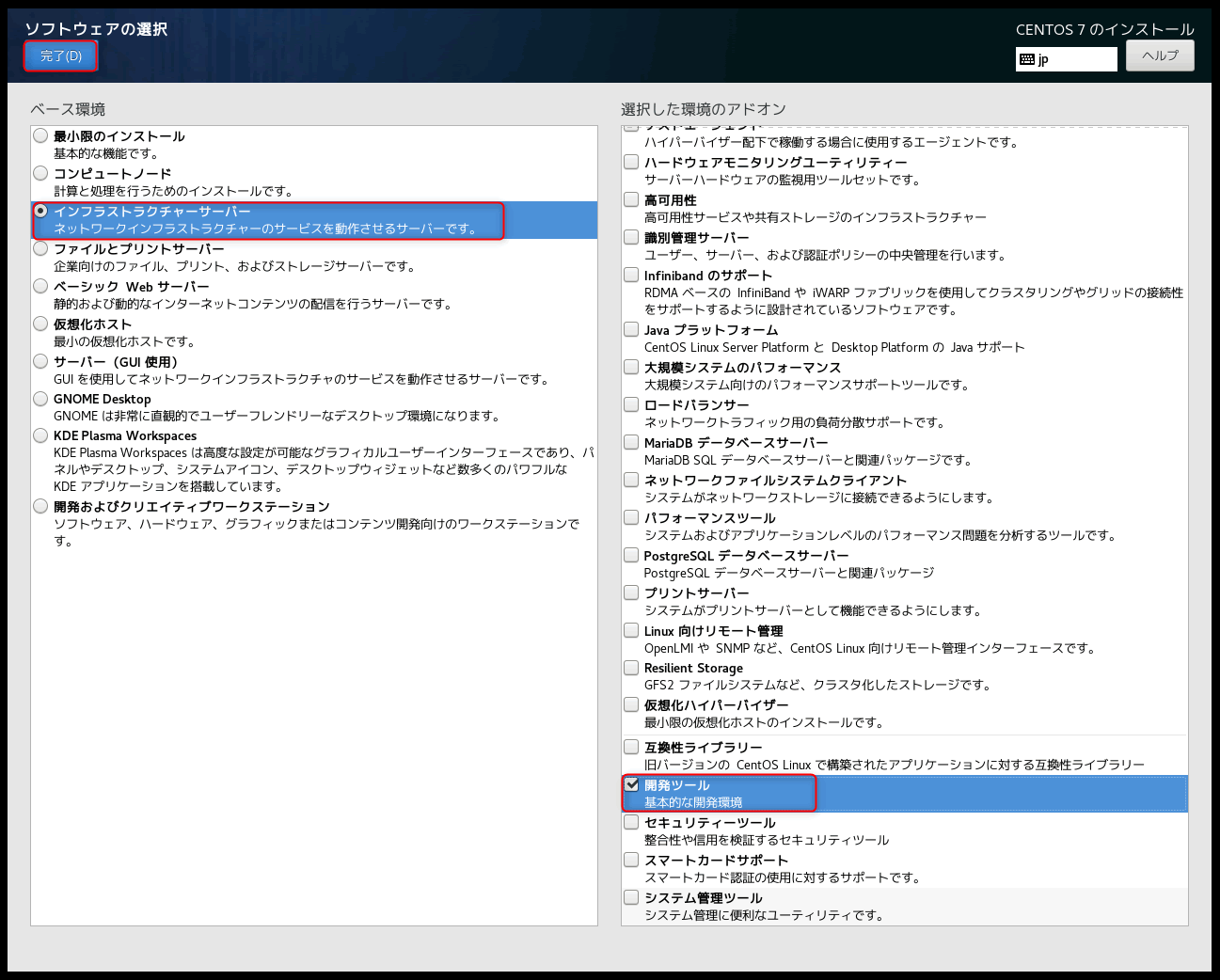The width and height of the screenshot is (1220, 980).
Task: Enable システム管理ツール checkbox
Action: pos(632,897)
